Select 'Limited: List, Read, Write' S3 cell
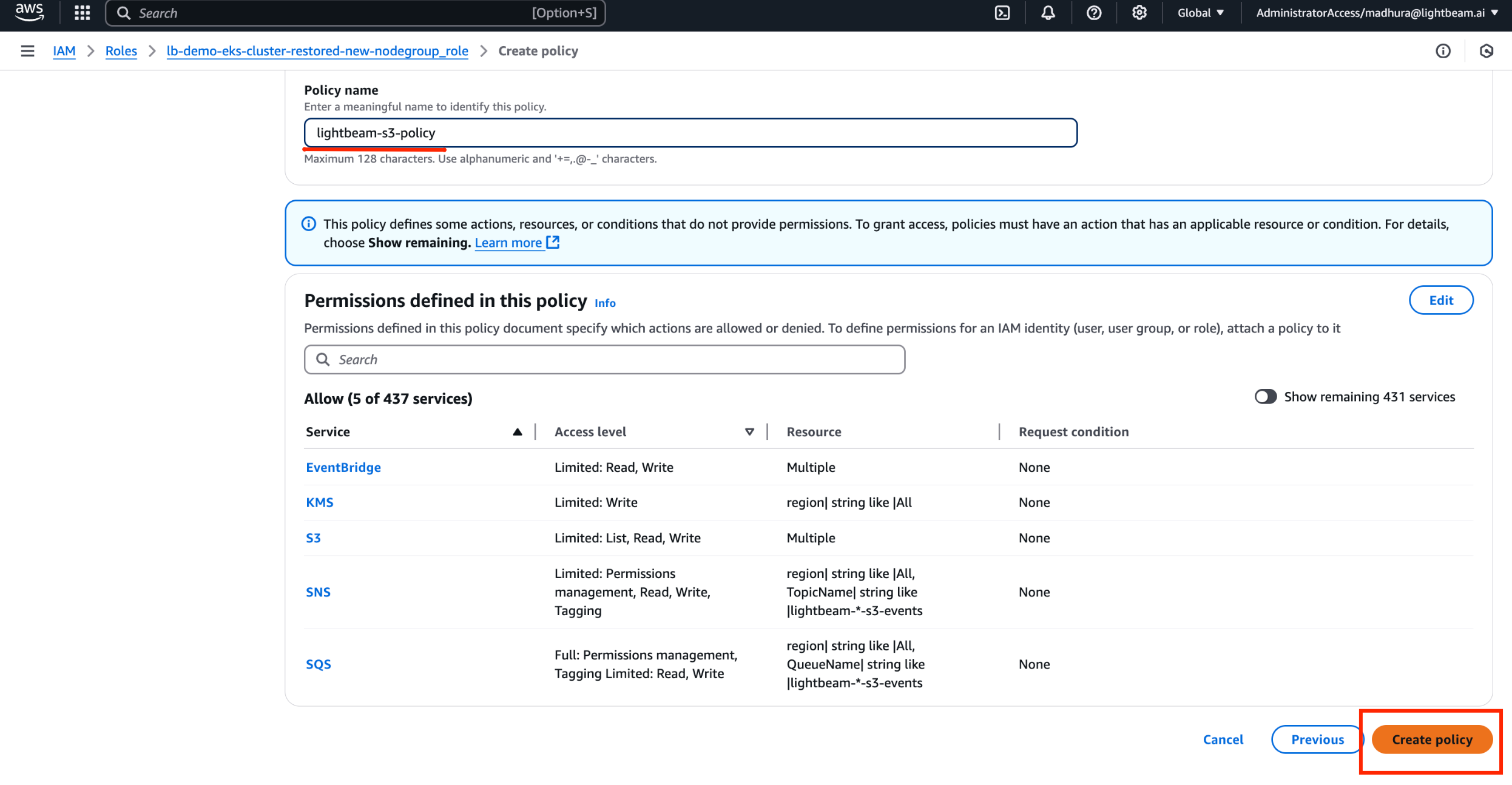Image resolution: width=1512 pixels, height=785 pixels. (627, 538)
